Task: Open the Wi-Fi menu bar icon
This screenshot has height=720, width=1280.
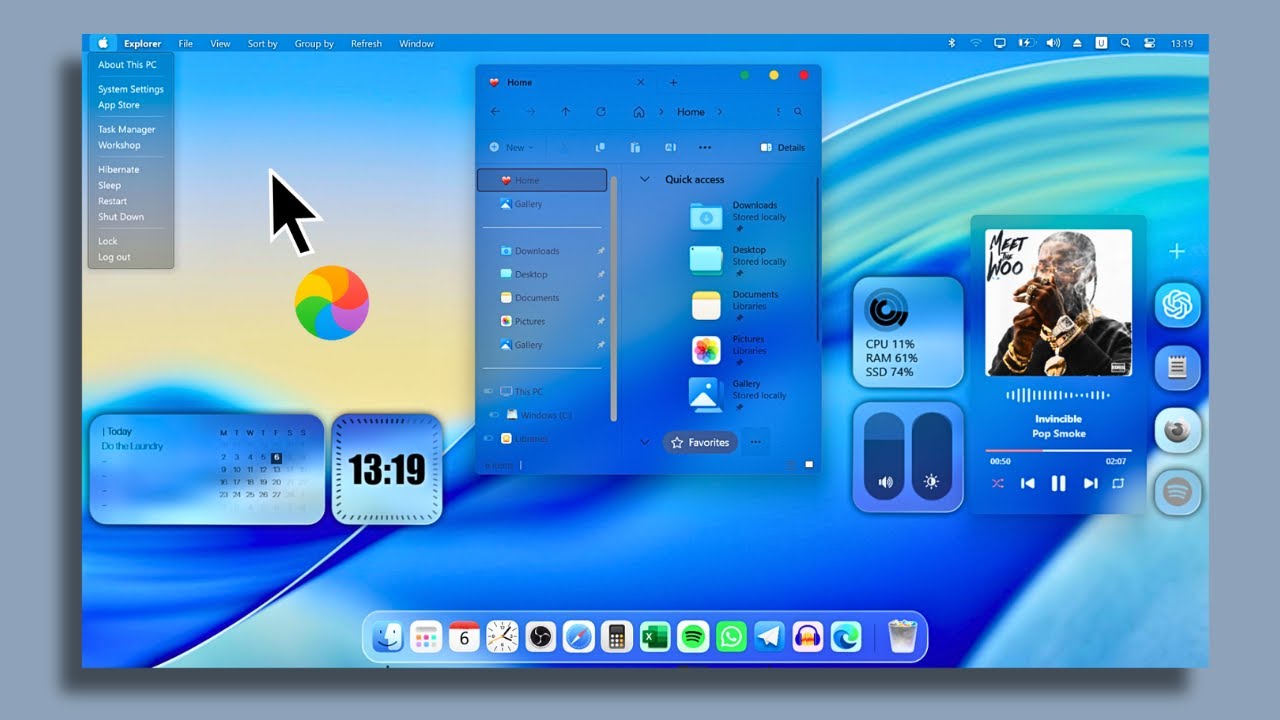Action: coord(975,43)
